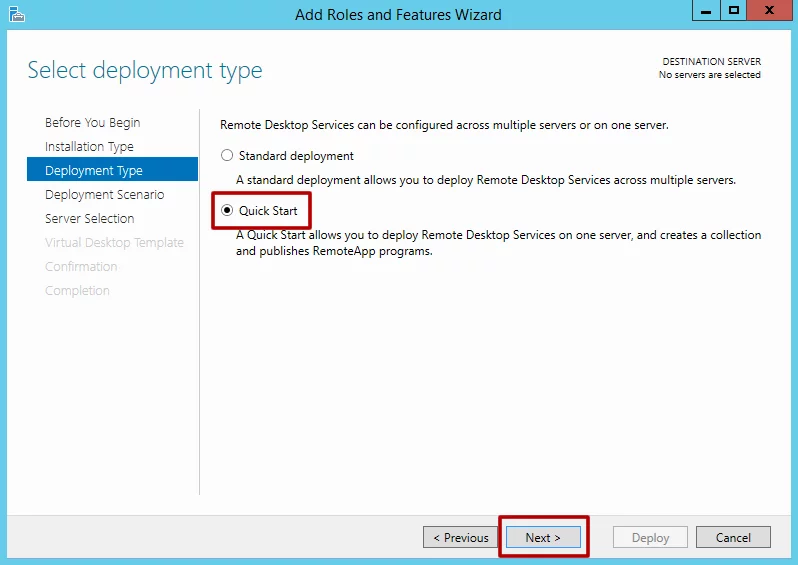Close the wizard with the red X
The image size is (798, 565).
770,11
